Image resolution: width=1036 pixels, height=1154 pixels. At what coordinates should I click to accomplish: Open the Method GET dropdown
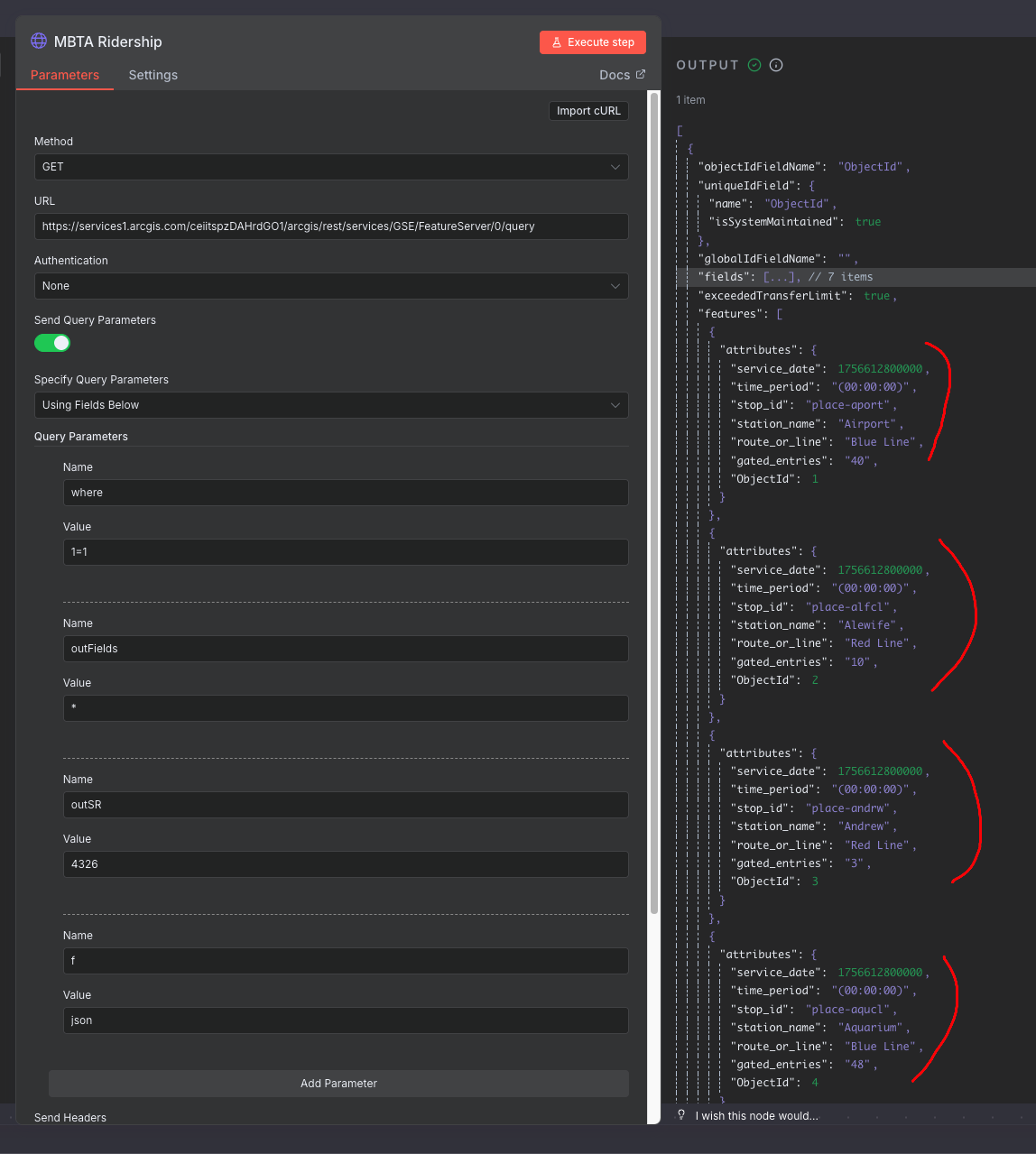click(330, 167)
